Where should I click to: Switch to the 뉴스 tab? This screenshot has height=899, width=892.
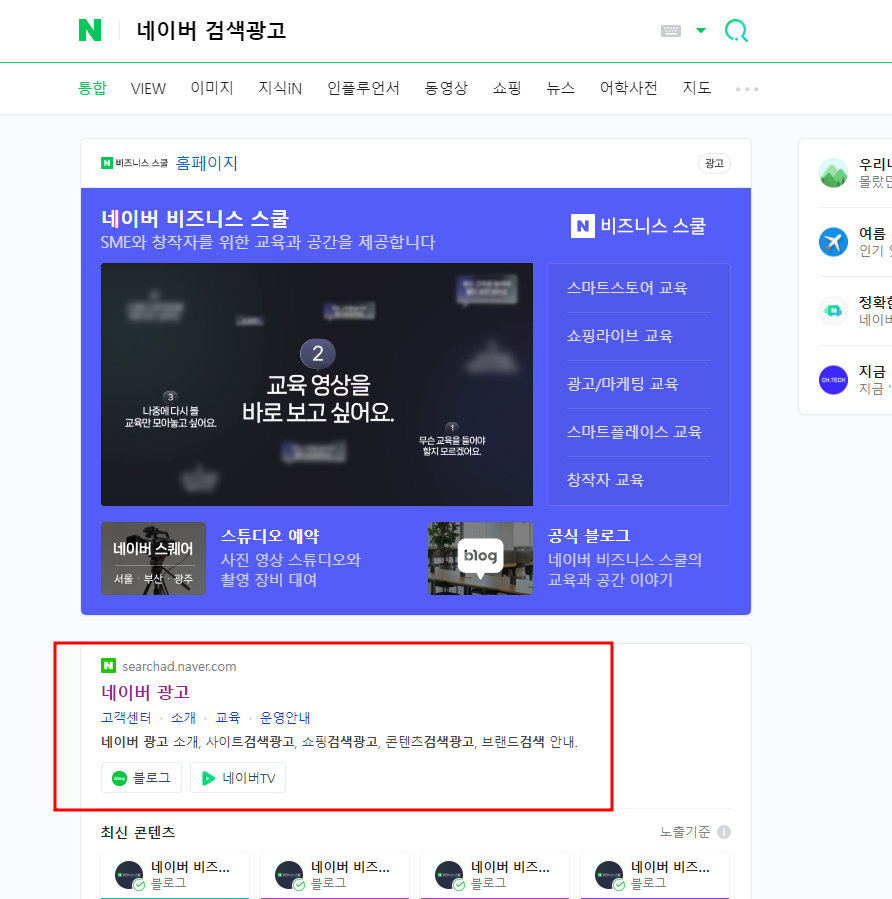coord(561,88)
